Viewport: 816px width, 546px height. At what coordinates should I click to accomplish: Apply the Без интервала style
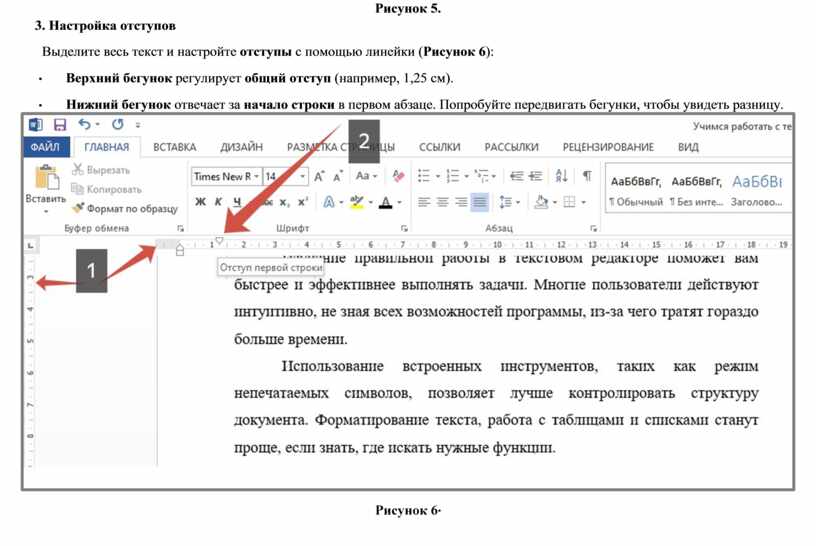[696, 191]
